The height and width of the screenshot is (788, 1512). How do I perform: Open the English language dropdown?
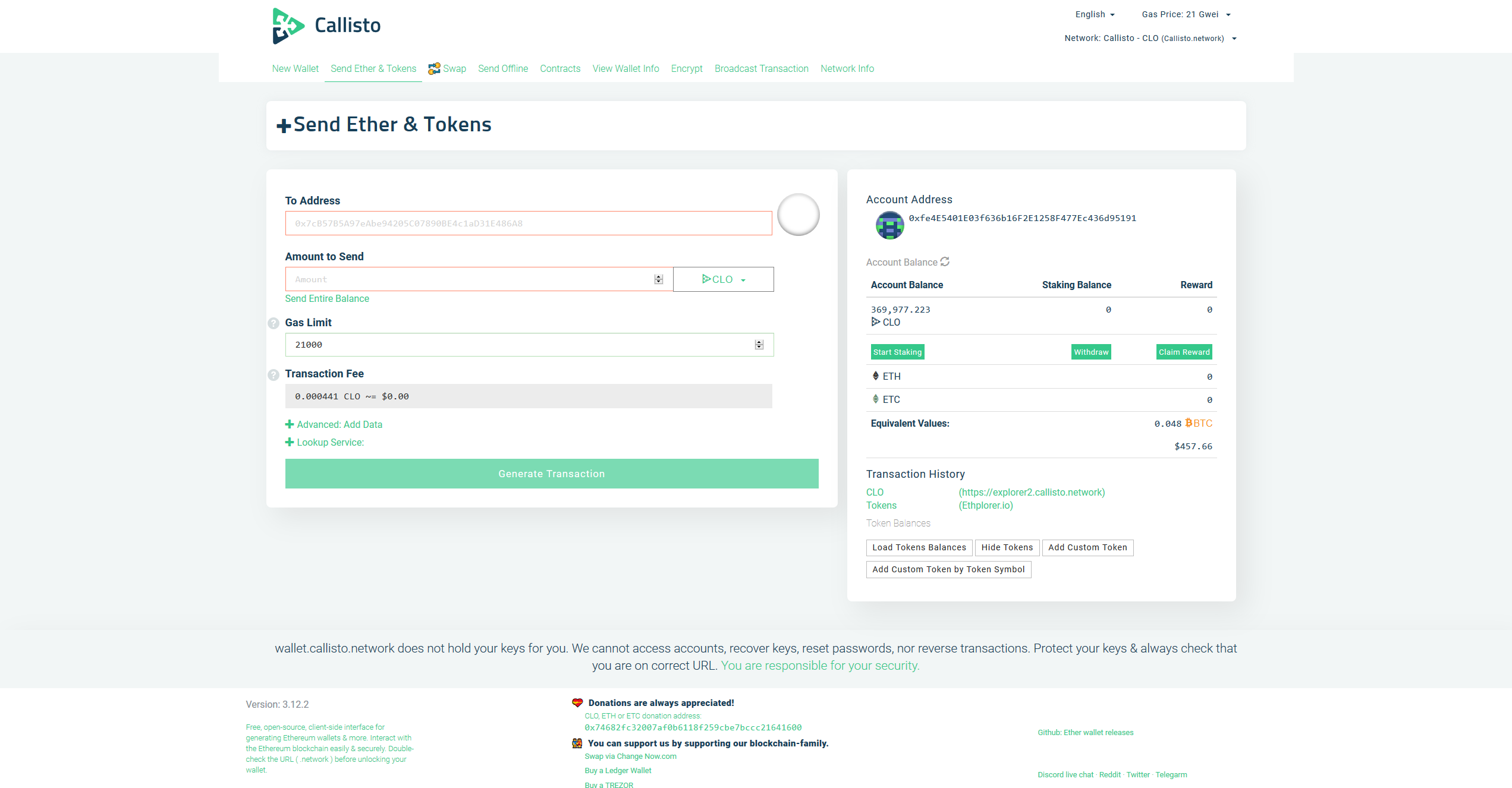[x=1095, y=14]
